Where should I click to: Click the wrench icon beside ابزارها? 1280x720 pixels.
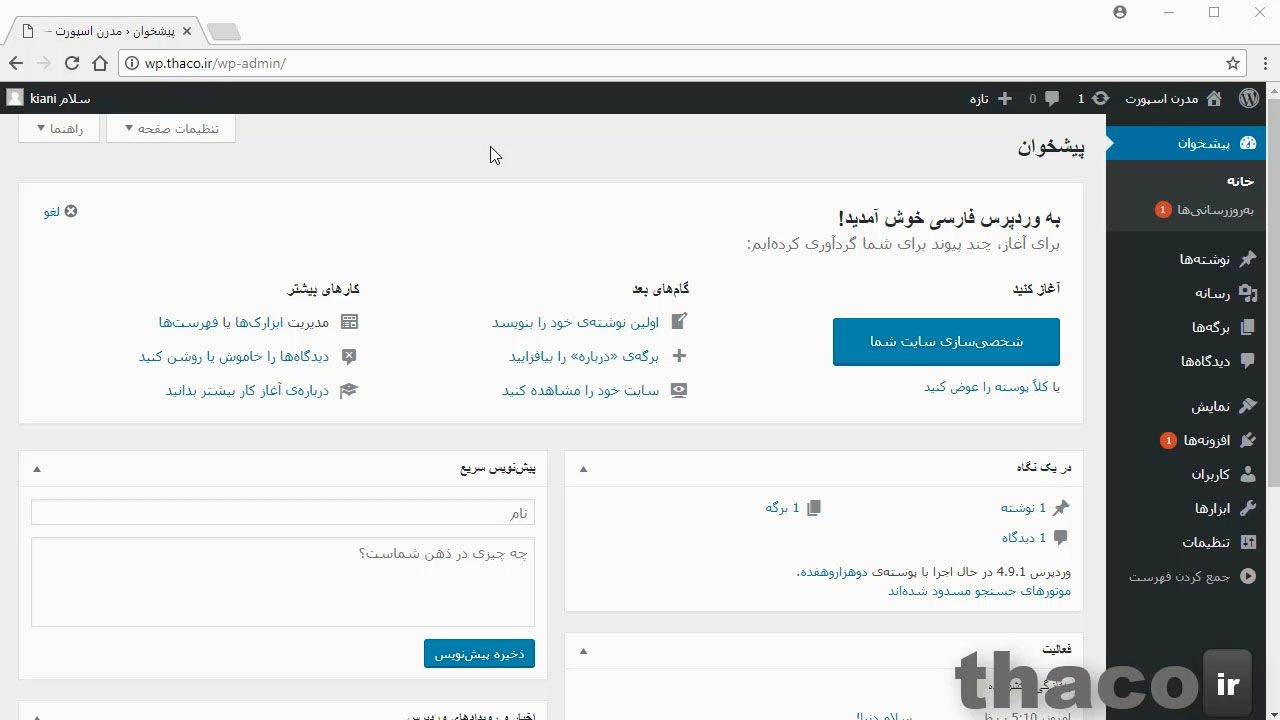click(1247, 508)
